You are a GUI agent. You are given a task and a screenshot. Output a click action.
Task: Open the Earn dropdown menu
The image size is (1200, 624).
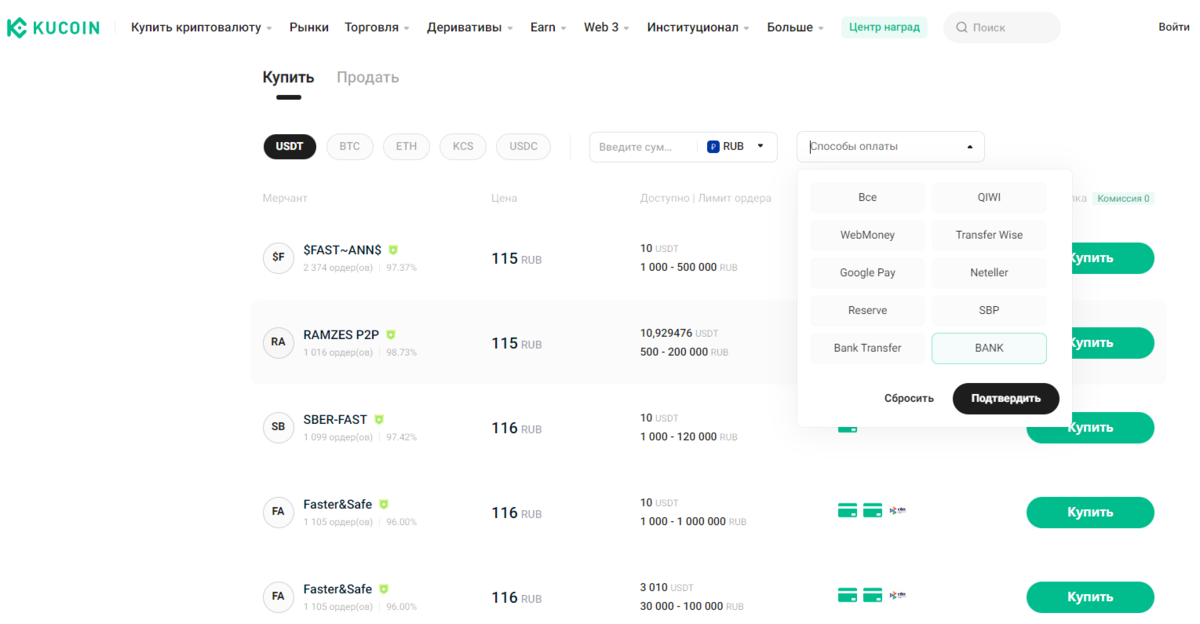[x=548, y=28]
